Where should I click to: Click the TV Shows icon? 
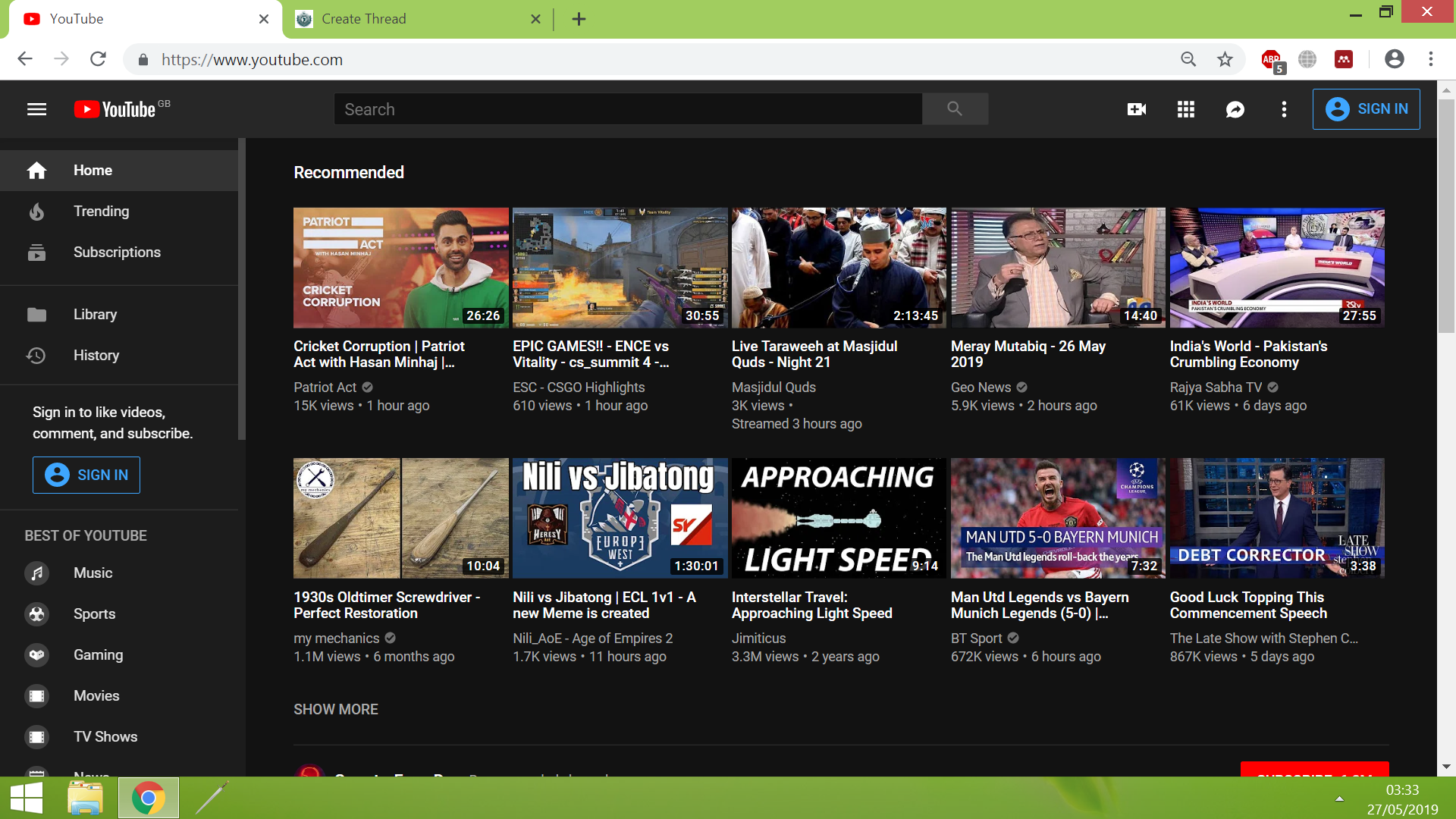(36, 737)
